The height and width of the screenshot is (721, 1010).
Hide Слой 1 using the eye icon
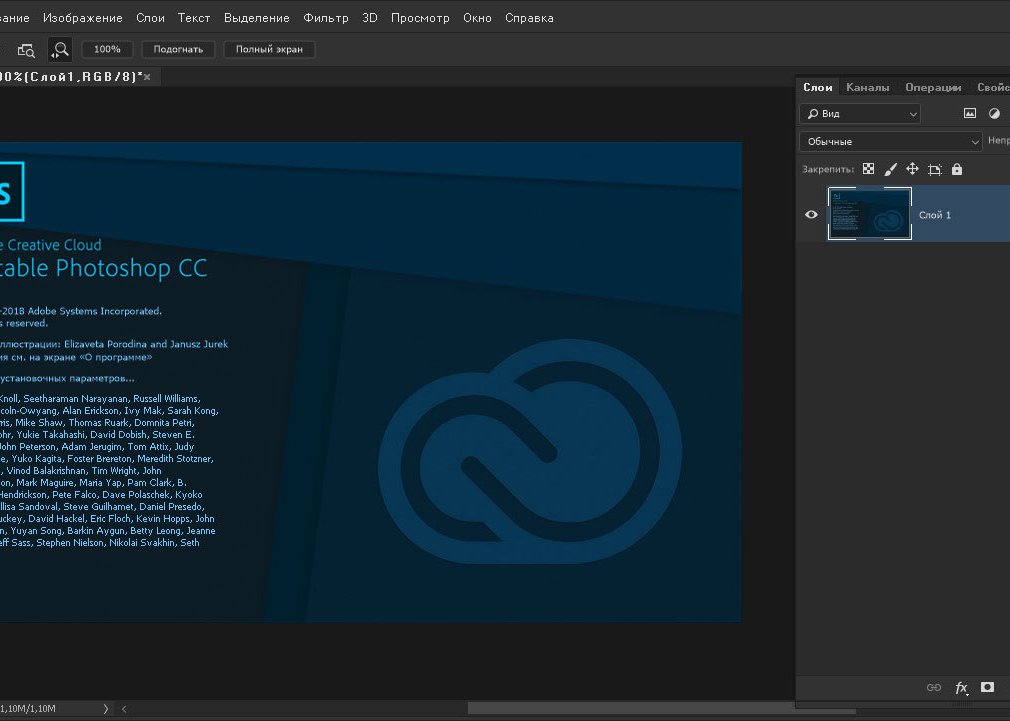811,214
